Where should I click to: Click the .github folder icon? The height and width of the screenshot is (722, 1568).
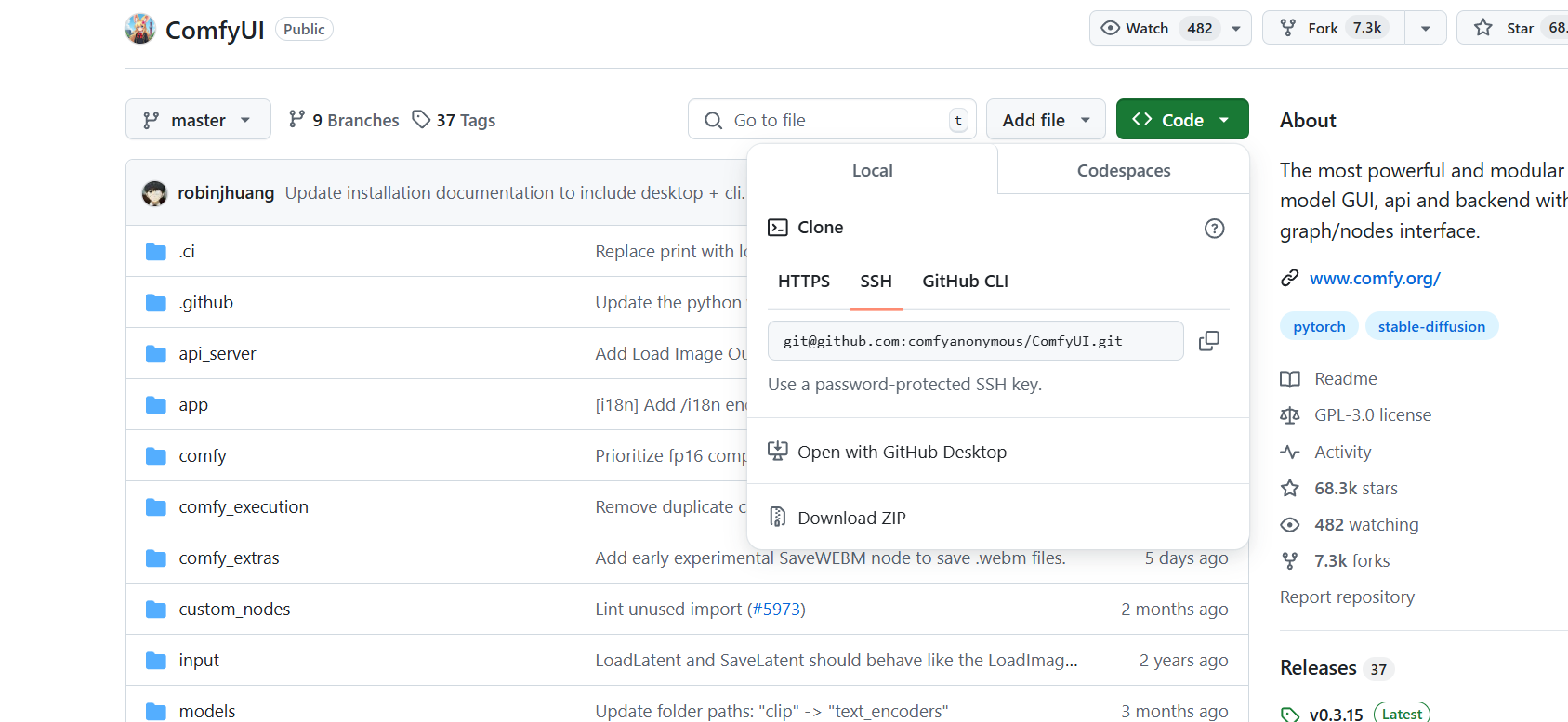click(x=156, y=303)
